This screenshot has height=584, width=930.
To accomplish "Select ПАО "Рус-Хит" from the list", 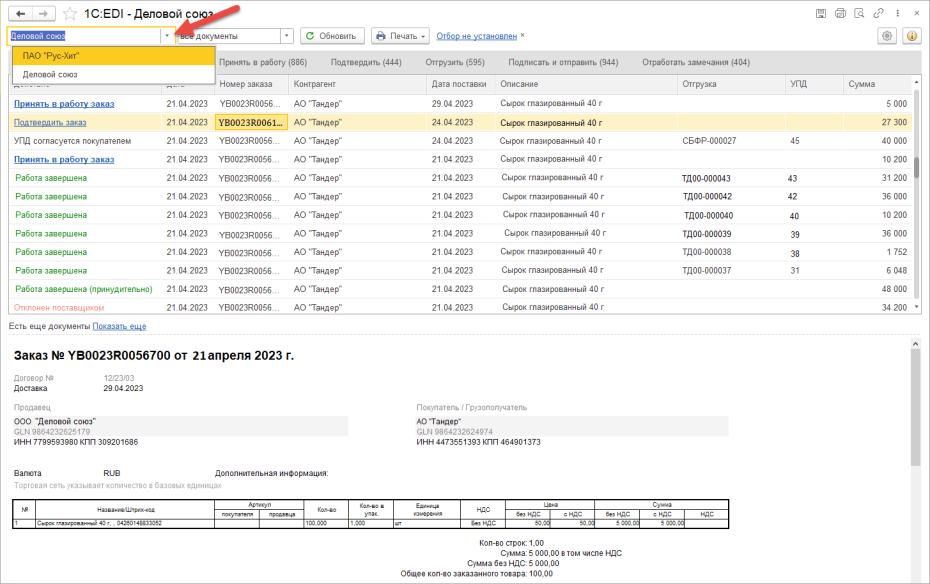I will [x=114, y=56].
